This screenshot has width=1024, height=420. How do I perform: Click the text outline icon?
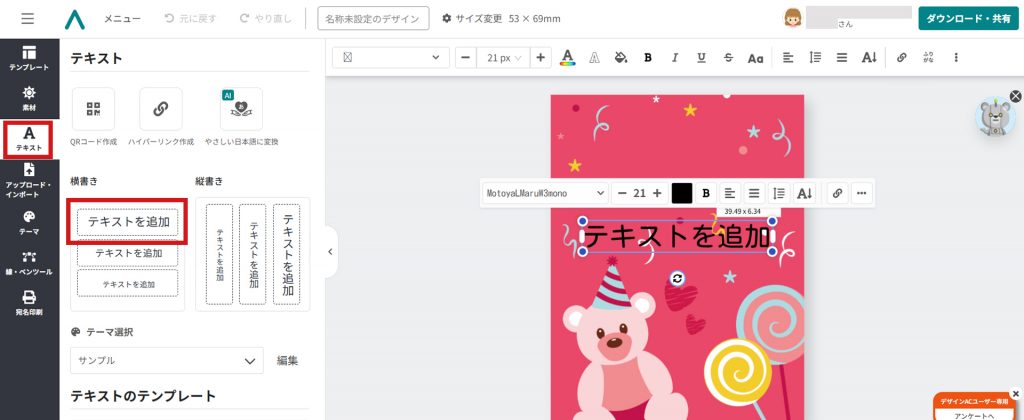(594, 57)
